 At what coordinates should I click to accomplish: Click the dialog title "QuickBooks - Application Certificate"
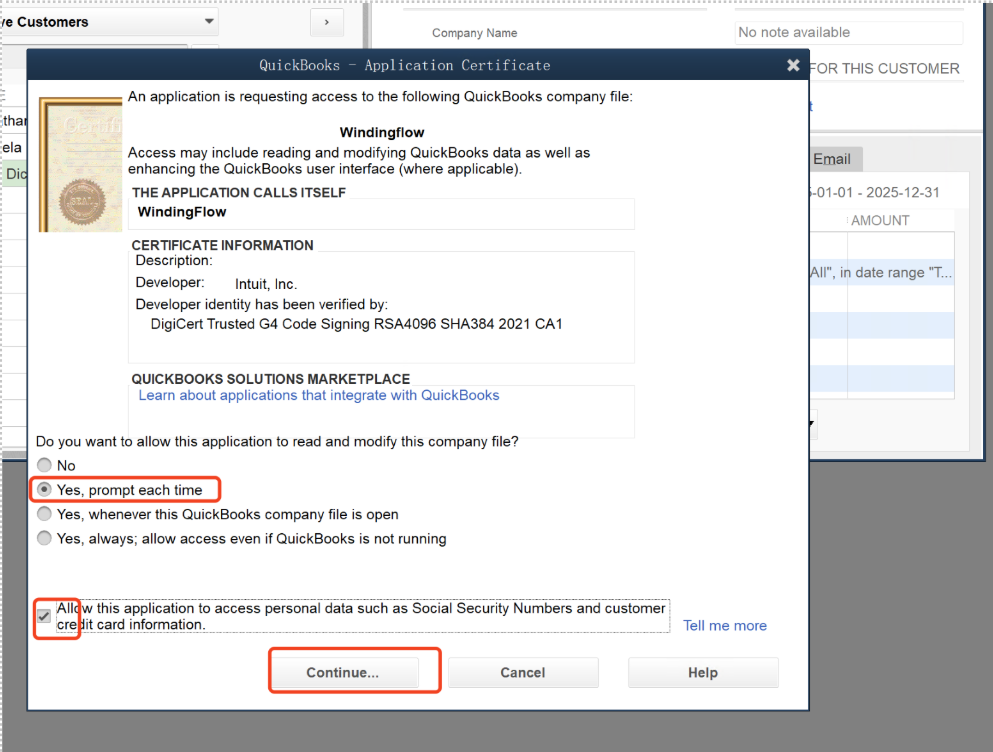coord(405,65)
